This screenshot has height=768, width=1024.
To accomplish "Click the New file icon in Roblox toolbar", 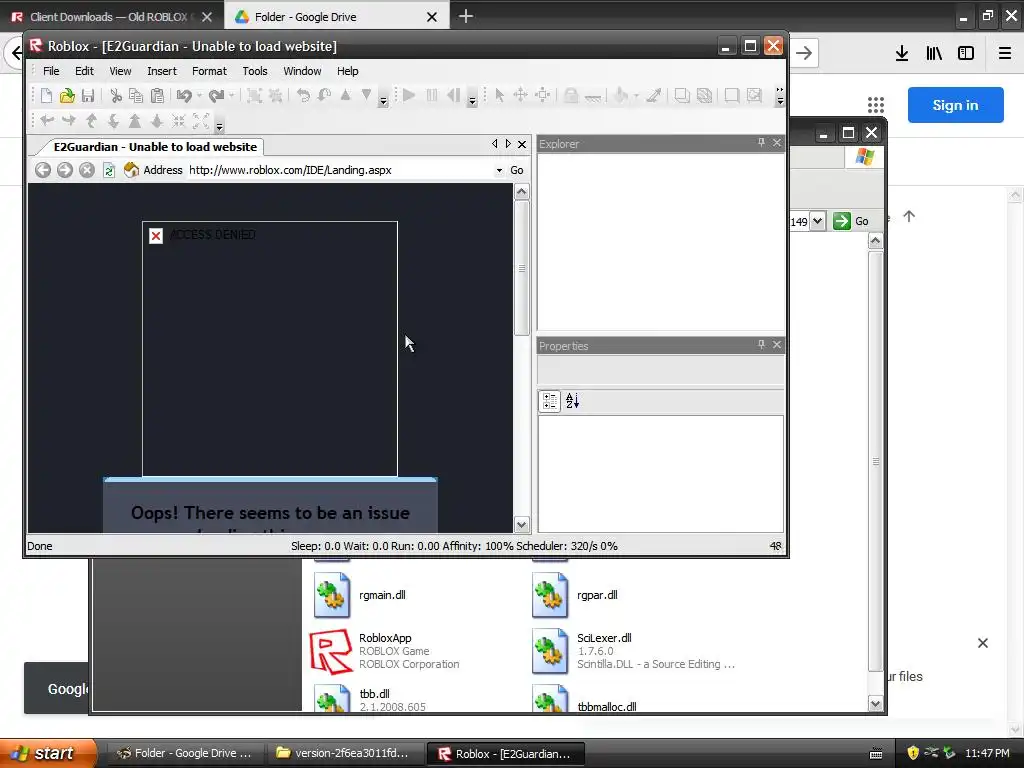I will click(x=46, y=96).
